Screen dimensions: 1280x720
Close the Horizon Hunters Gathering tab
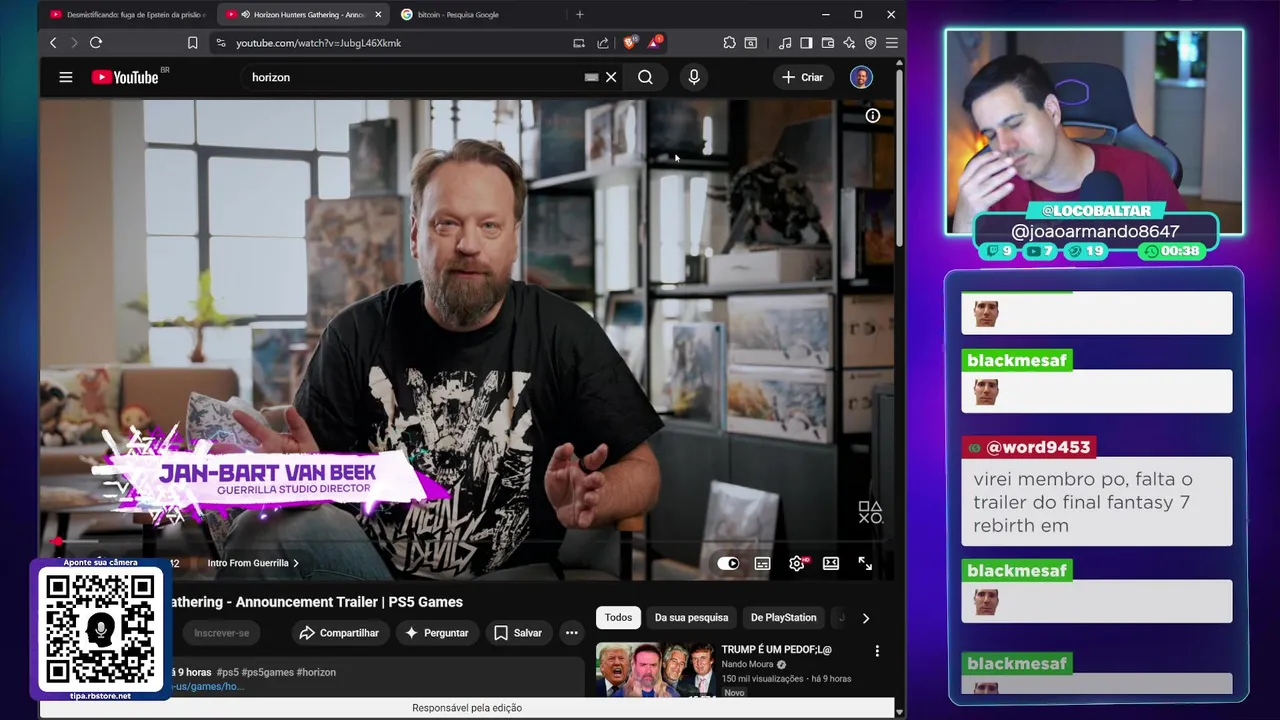tap(378, 14)
